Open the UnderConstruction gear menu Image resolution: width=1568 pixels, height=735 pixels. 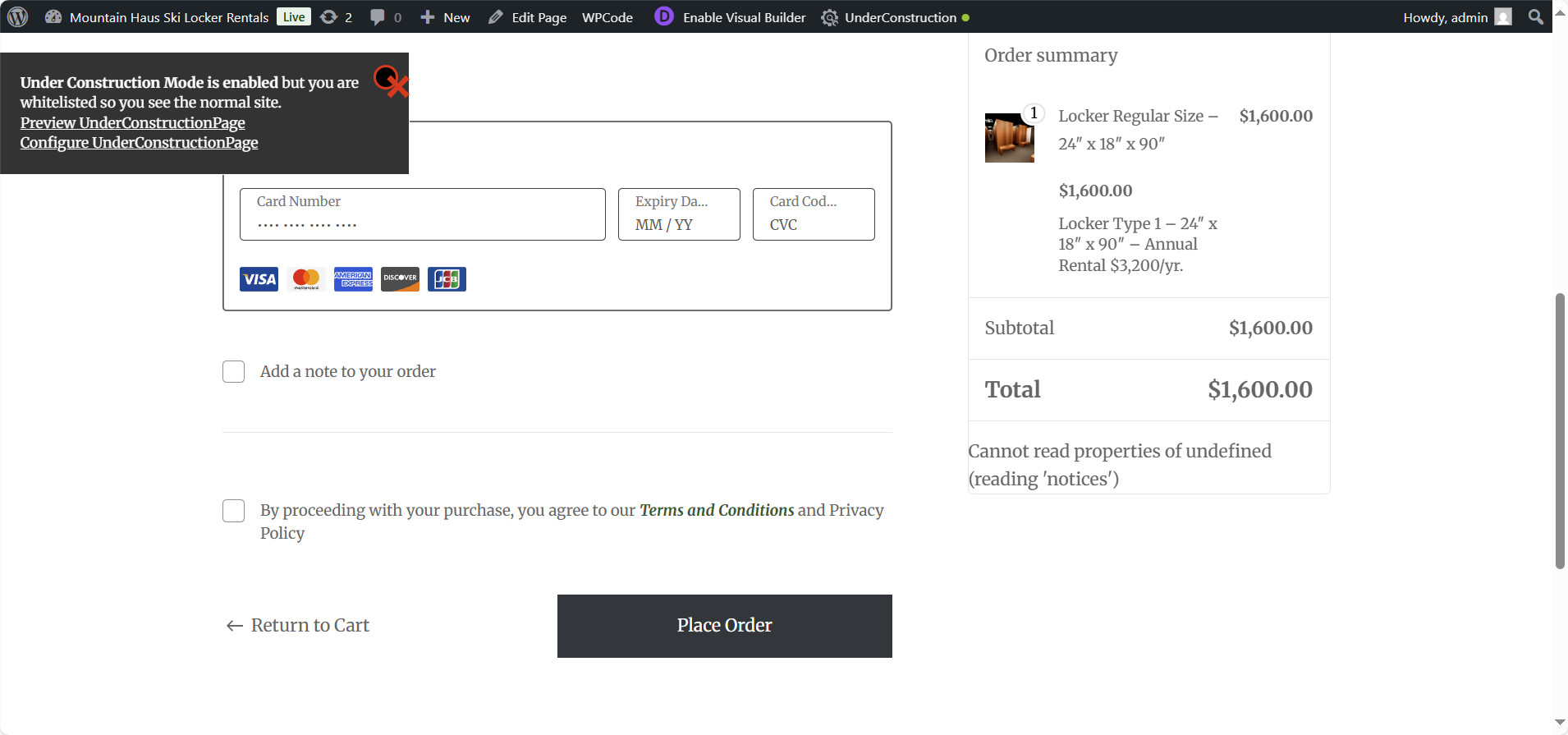[895, 17]
